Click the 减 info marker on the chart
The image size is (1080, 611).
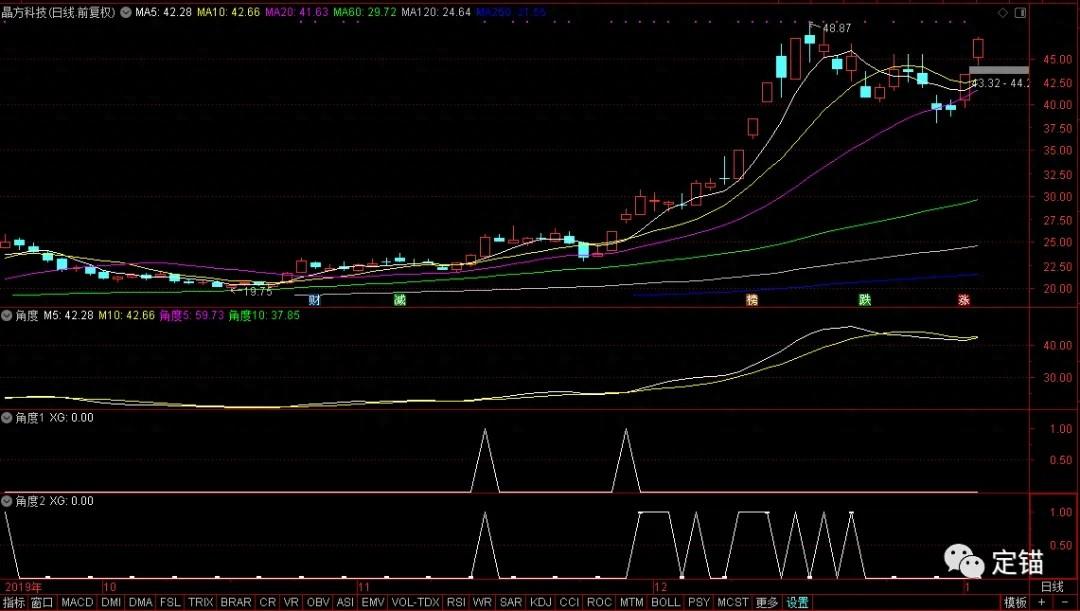pyautogui.click(x=400, y=299)
